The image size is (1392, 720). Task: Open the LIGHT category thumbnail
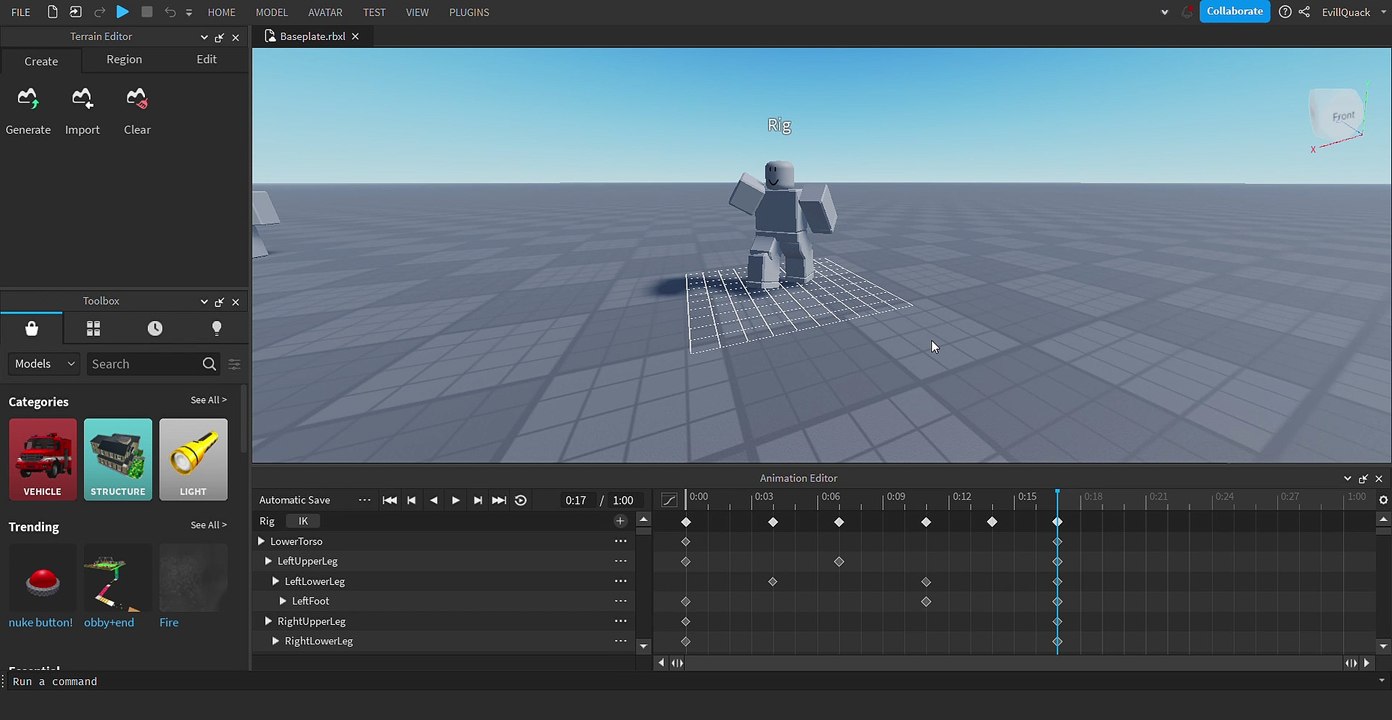pyautogui.click(x=193, y=459)
